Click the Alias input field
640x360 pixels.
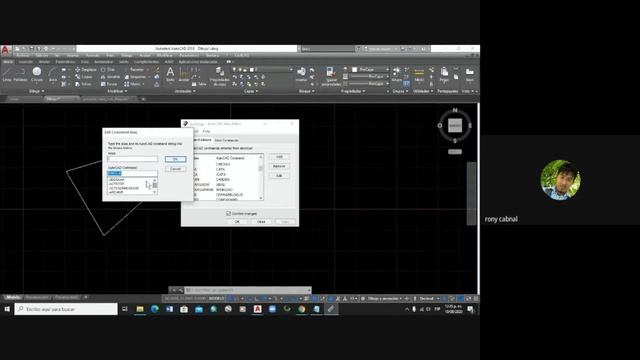[x=133, y=159]
